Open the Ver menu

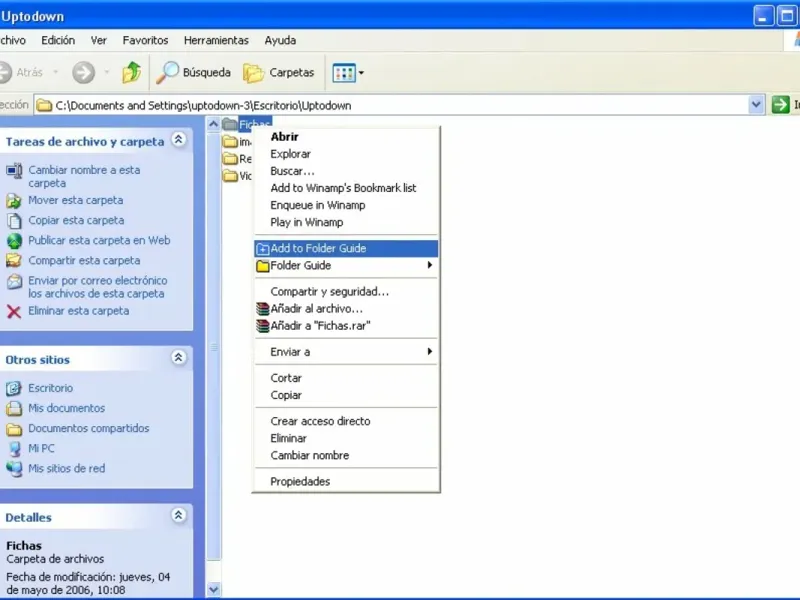[x=98, y=40]
